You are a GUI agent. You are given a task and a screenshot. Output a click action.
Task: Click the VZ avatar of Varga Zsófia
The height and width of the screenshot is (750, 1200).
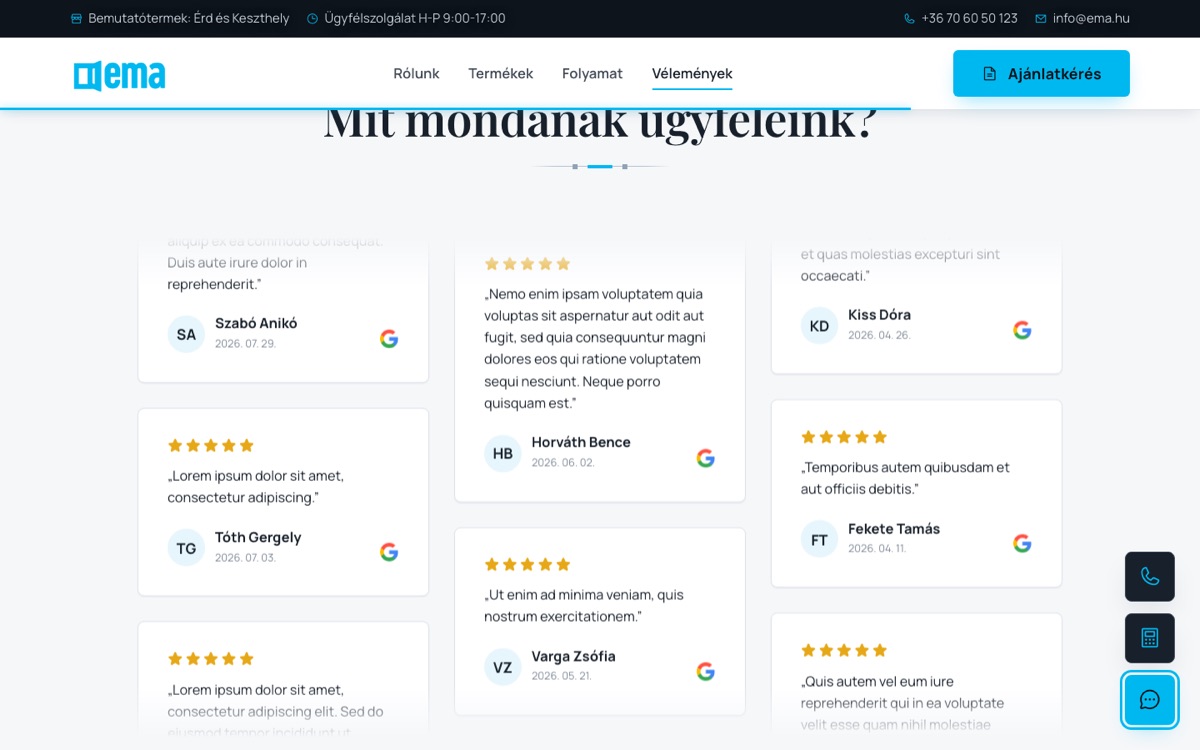(x=503, y=667)
